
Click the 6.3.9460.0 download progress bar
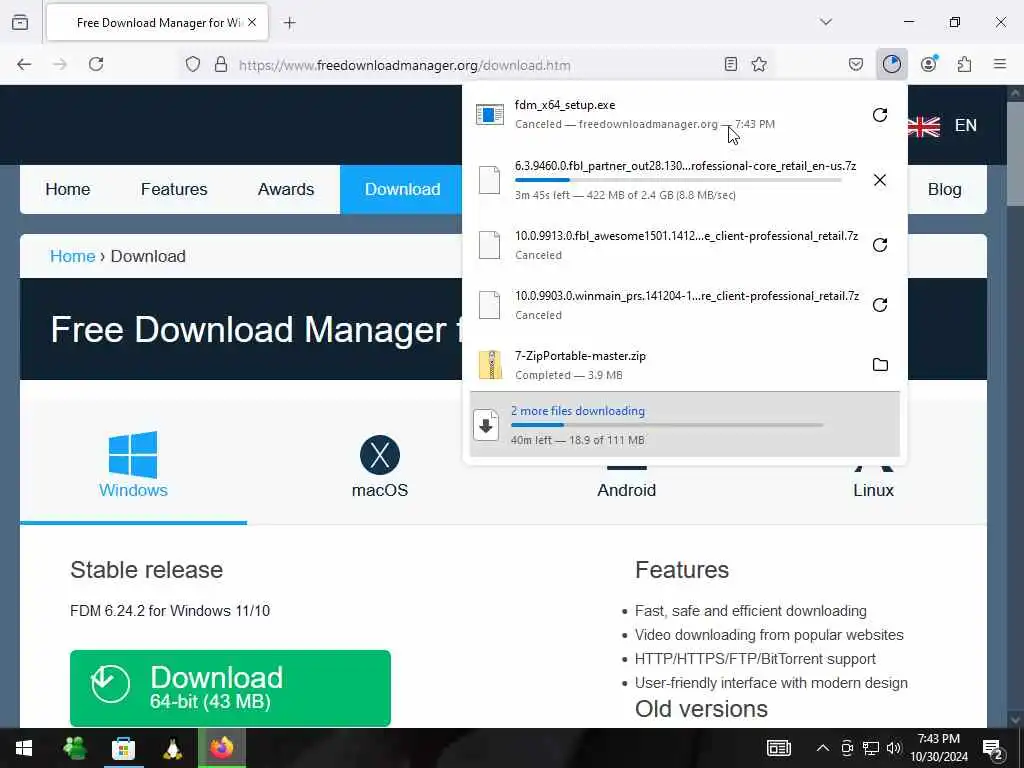click(678, 180)
